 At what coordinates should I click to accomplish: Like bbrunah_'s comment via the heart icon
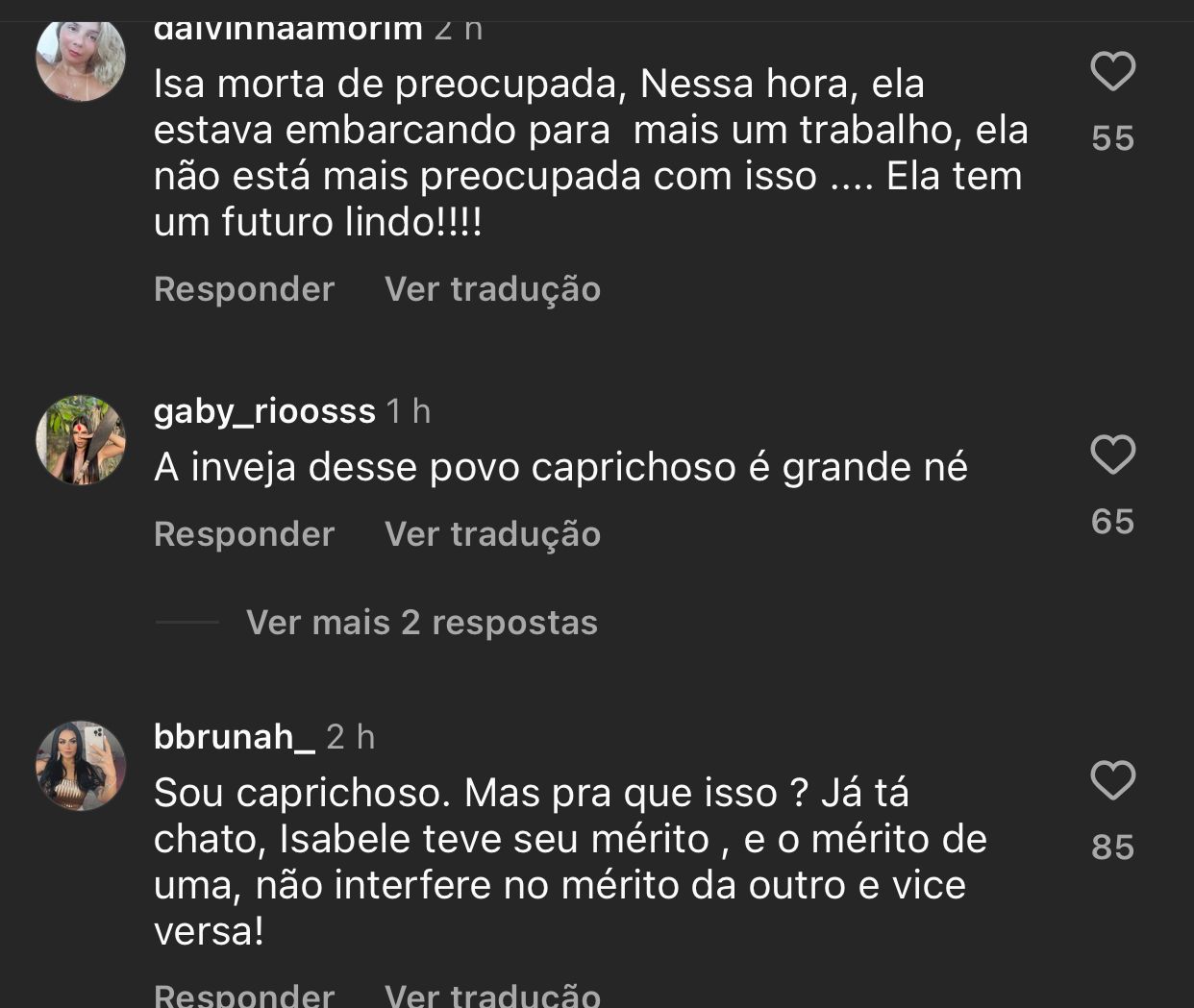[x=1114, y=780]
